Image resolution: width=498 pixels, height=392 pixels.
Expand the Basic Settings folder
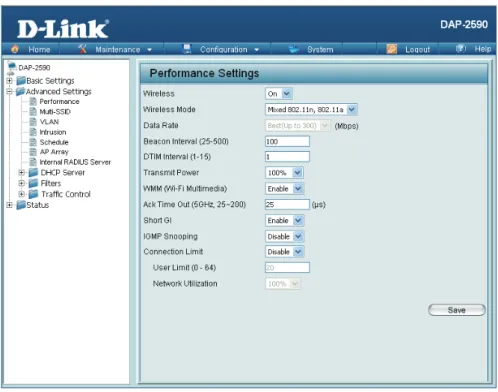pos(10,81)
